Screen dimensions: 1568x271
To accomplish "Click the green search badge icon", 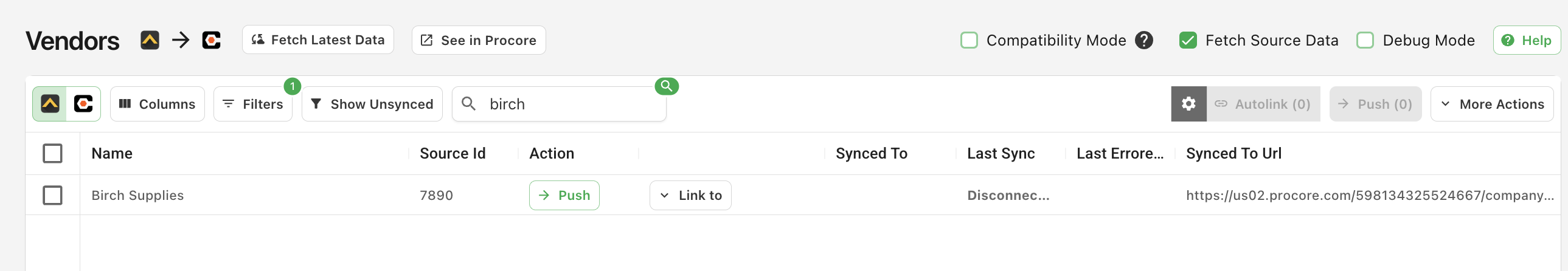I will click(x=667, y=86).
